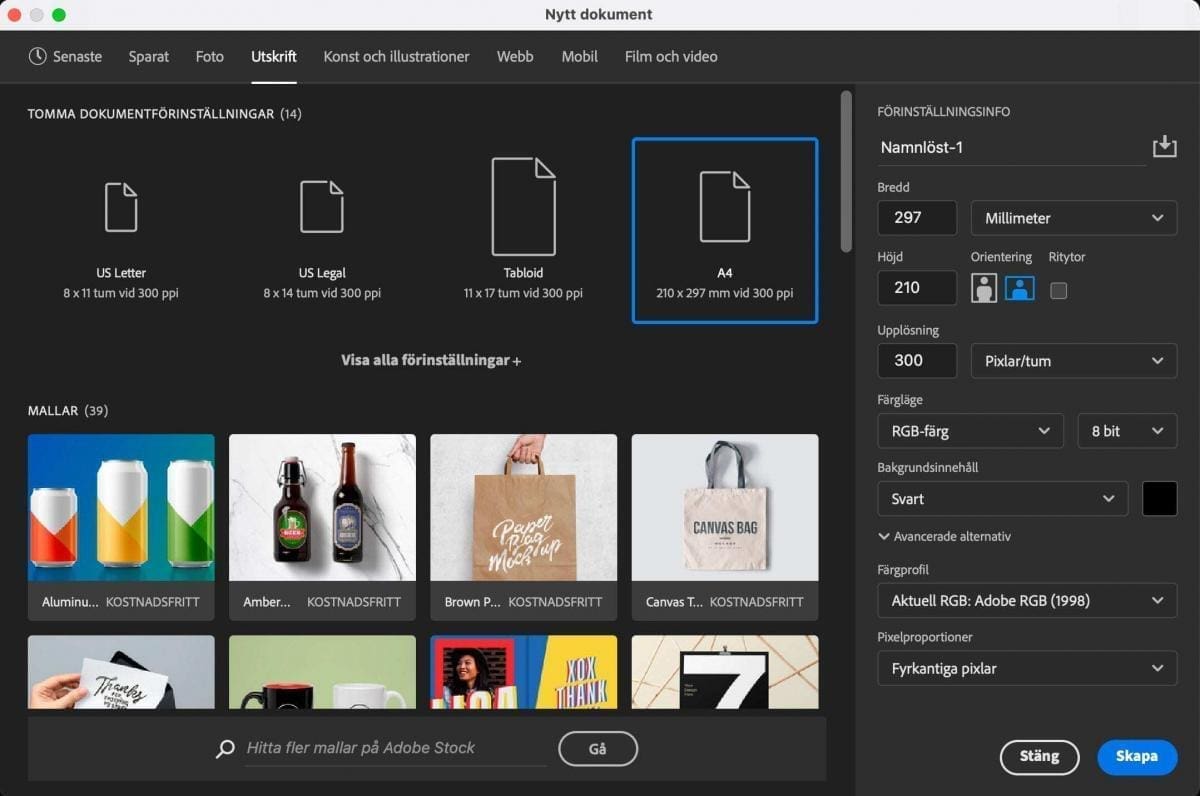Click the 'MALLAR' heading text
The height and width of the screenshot is (796, 1200).
(x=54, y=411)
